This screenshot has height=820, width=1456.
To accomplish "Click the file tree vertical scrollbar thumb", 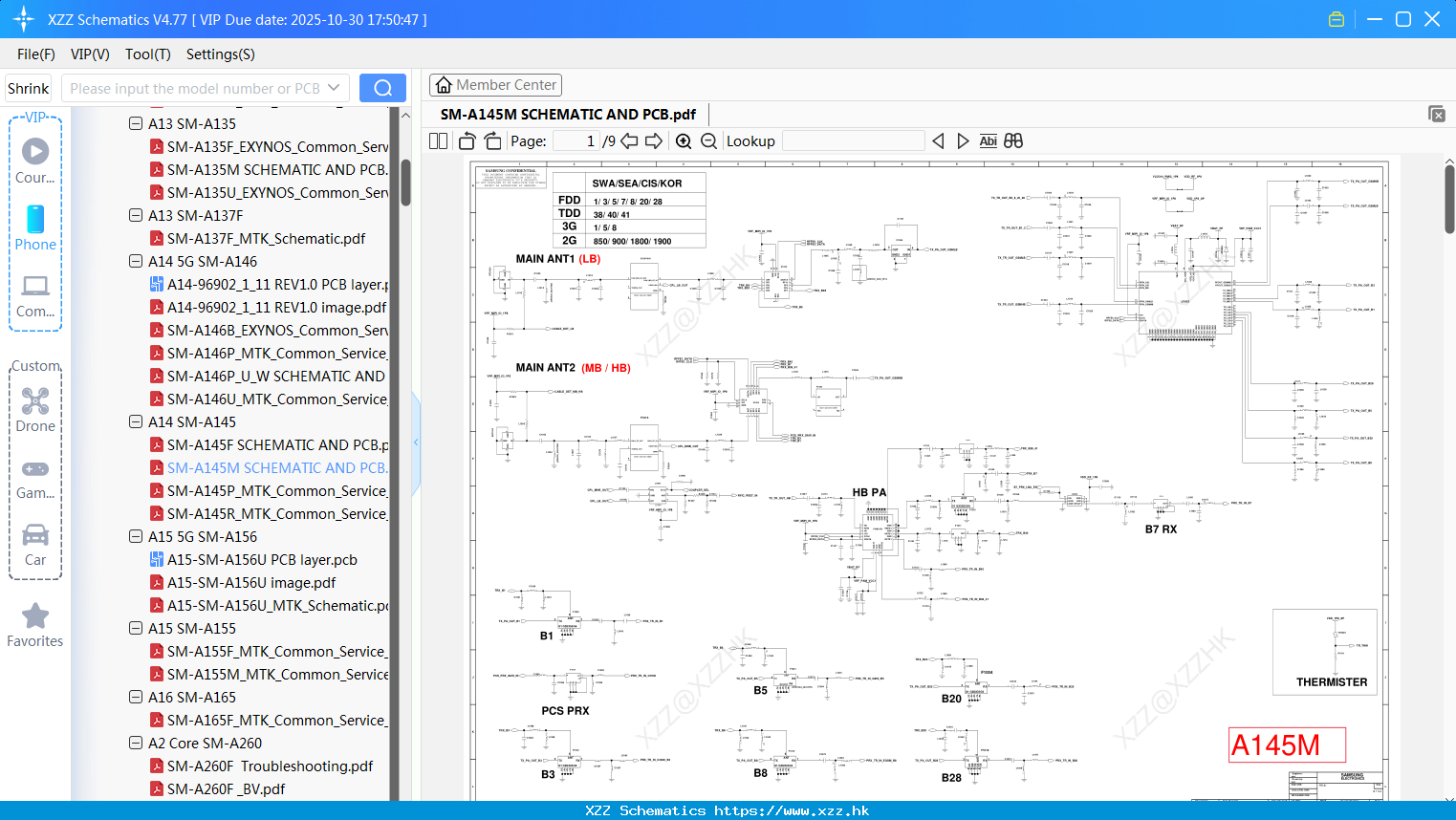I will (405, 183).
